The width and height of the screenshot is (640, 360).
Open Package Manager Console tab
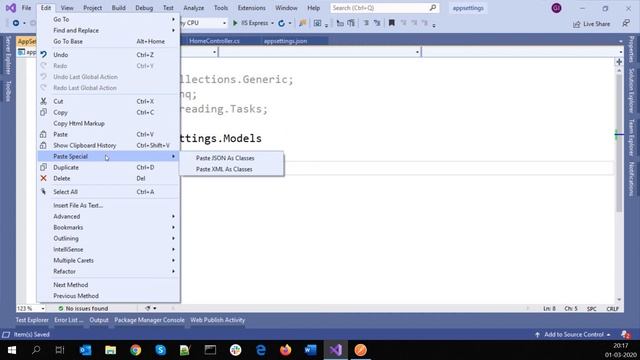[x=149, y=320]
